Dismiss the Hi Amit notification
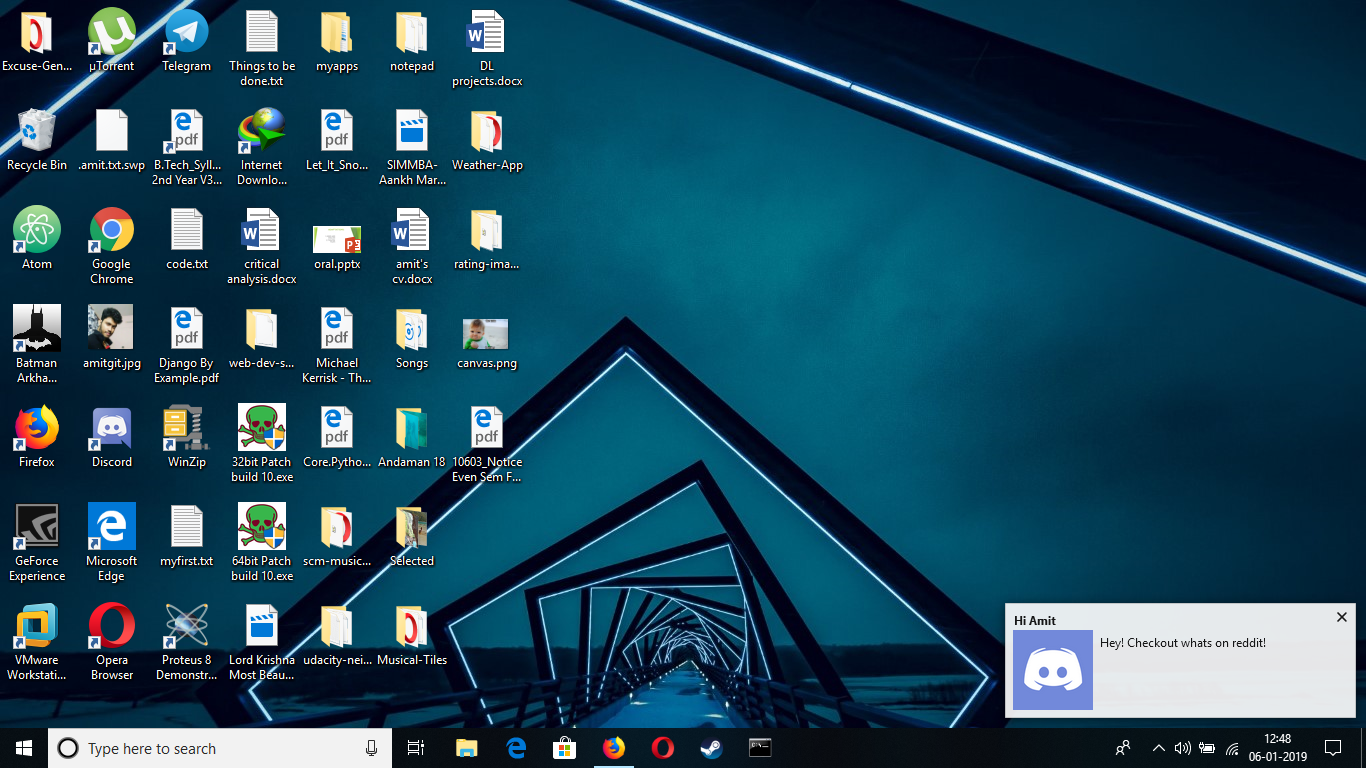Image resolution: width=1366 pixels, height=768 pixels. tap(1342, 617)
